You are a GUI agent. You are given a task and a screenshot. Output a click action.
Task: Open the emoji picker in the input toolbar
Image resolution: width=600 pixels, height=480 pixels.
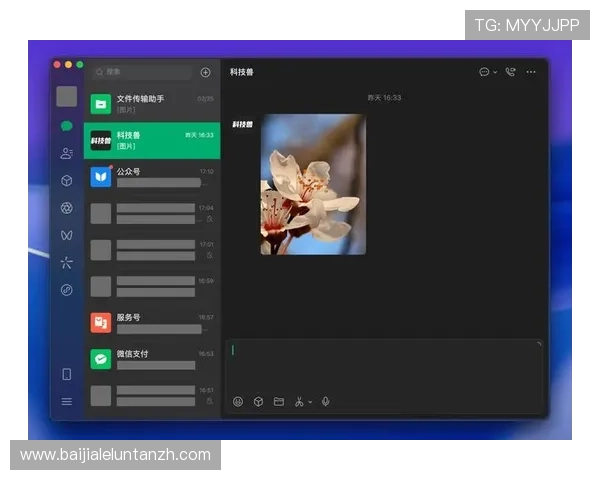pos(238,401)
